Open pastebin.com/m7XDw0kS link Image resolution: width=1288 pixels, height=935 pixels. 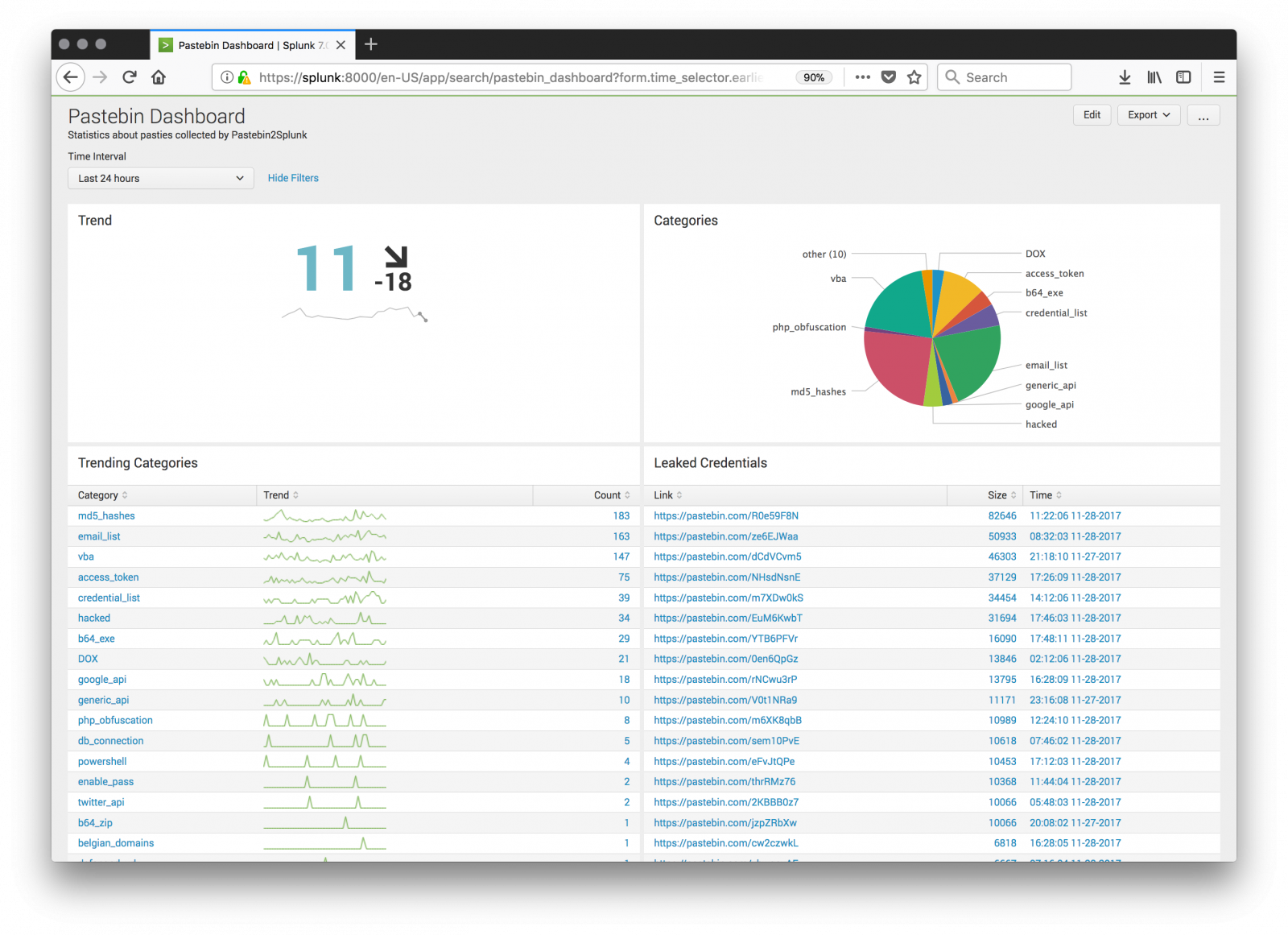coord(729,598)
